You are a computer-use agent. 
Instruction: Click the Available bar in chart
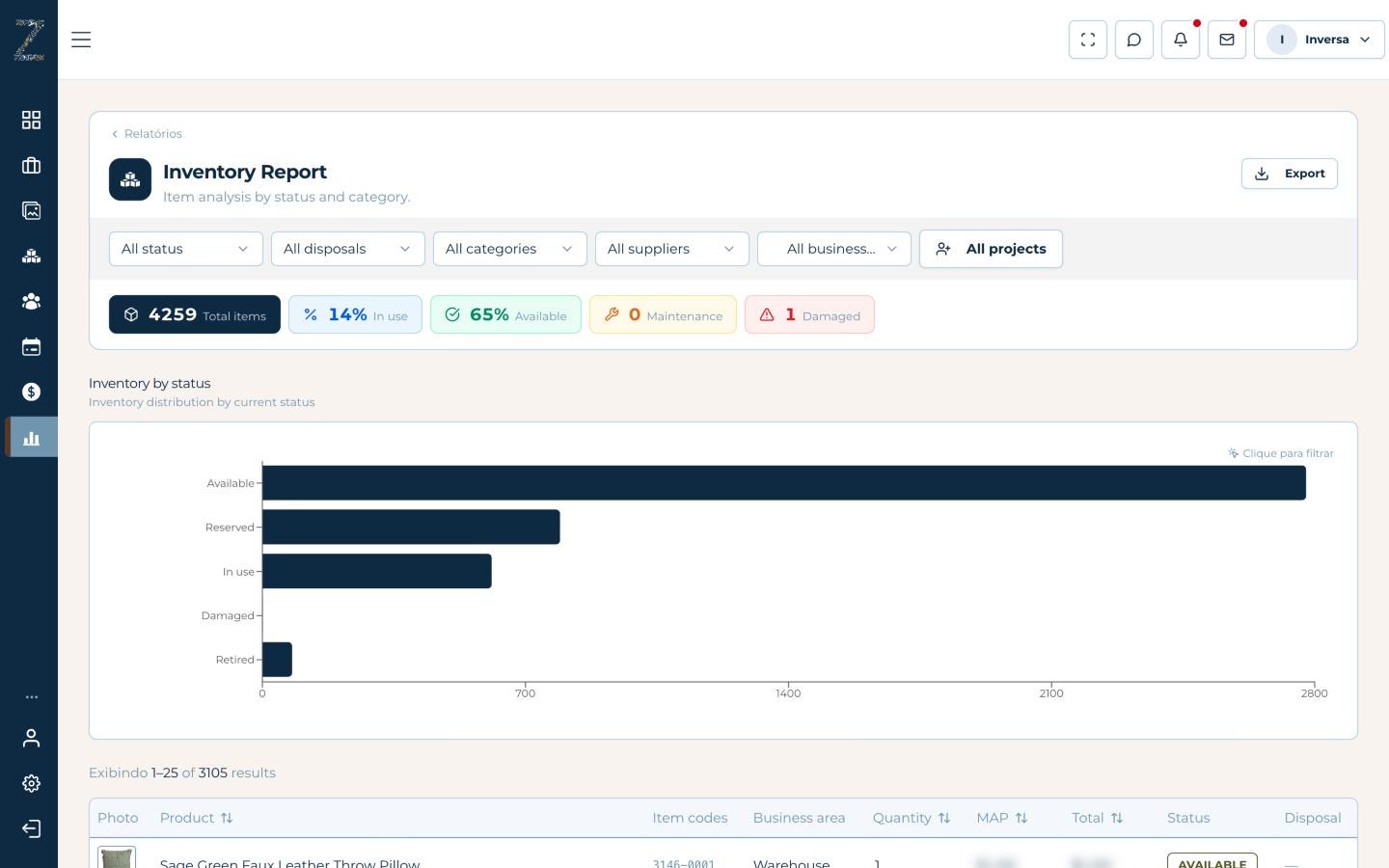pyautogui.click(x=784, y=483)
